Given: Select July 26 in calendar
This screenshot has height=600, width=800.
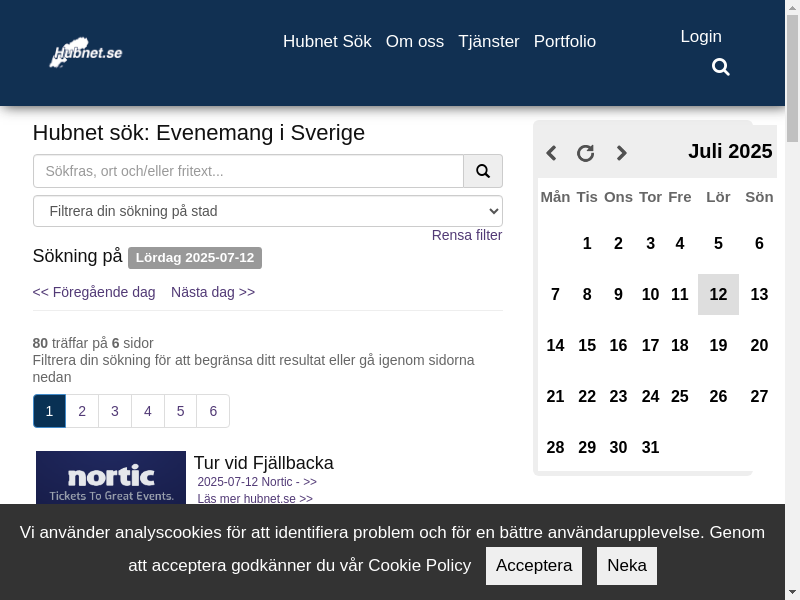Looking at the screenshot, I should (718, 396).
